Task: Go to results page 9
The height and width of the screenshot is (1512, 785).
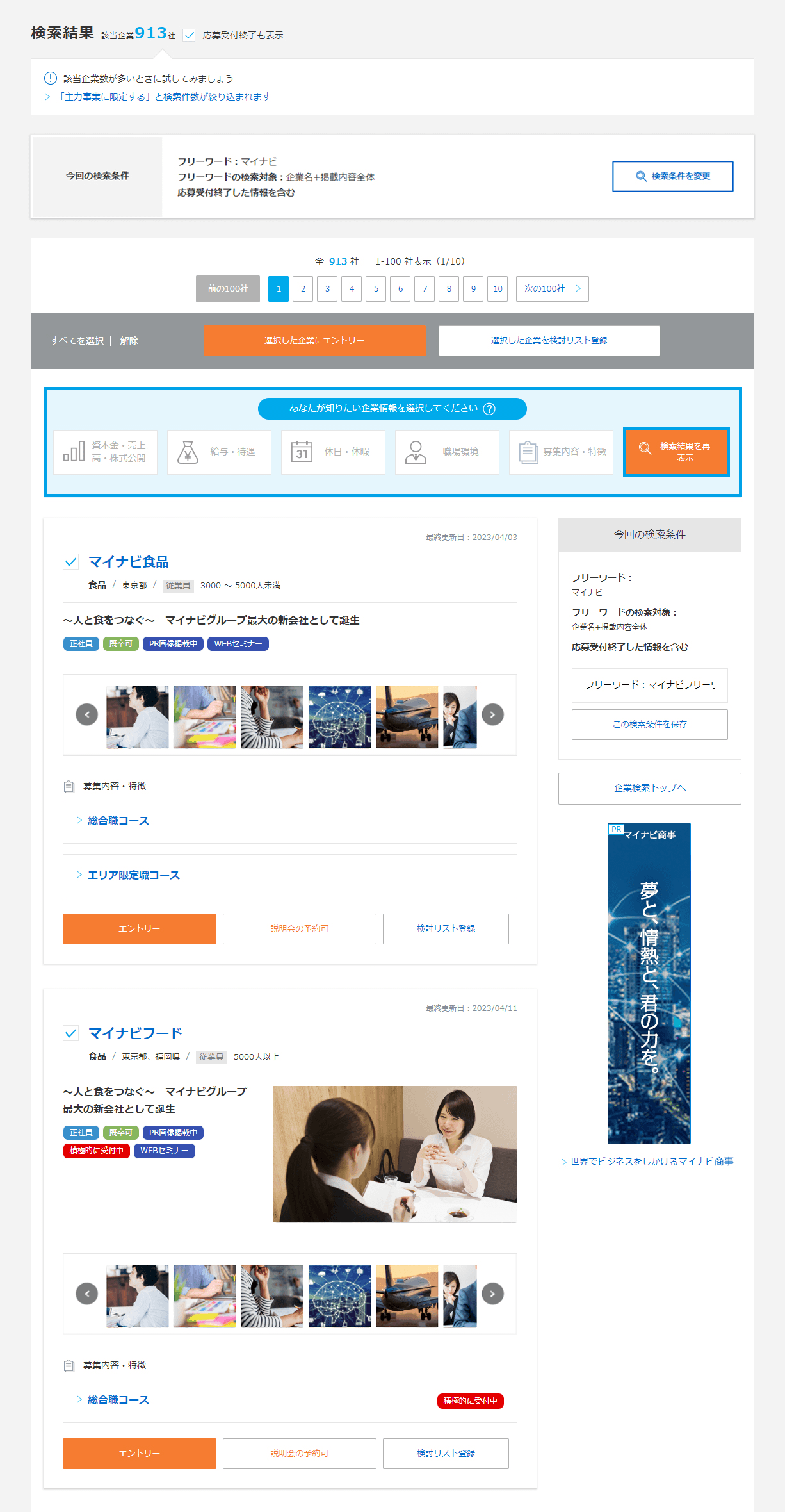Action: point(473,289)
